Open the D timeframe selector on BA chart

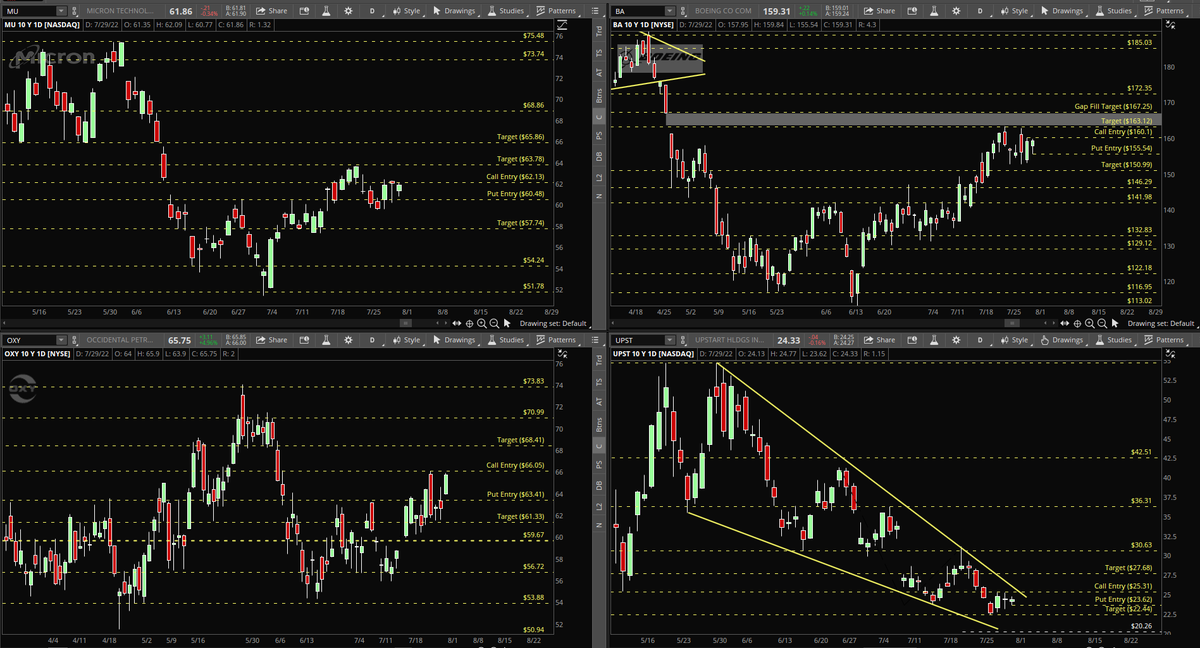(x=980, y=10)
